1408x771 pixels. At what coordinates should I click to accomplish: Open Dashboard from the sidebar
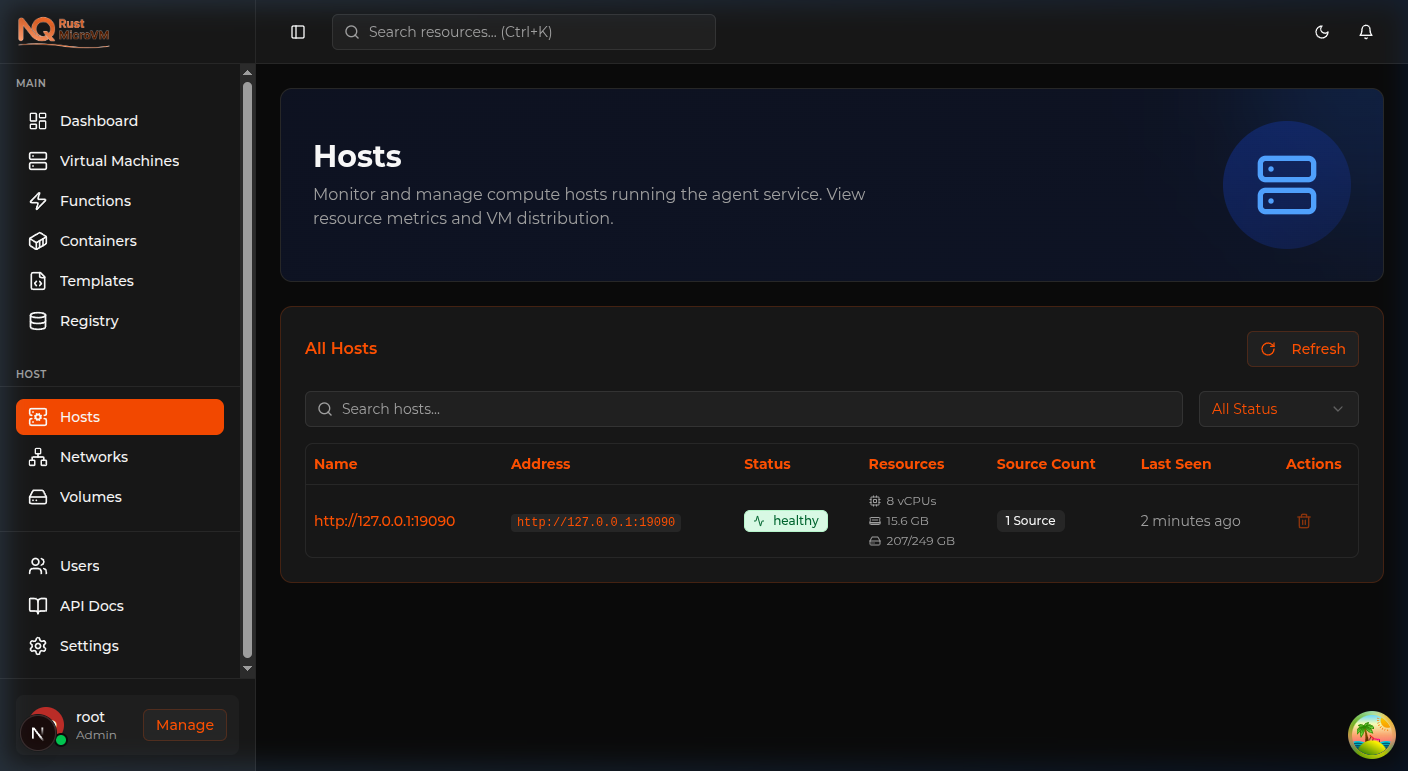[x=99, y=121]
